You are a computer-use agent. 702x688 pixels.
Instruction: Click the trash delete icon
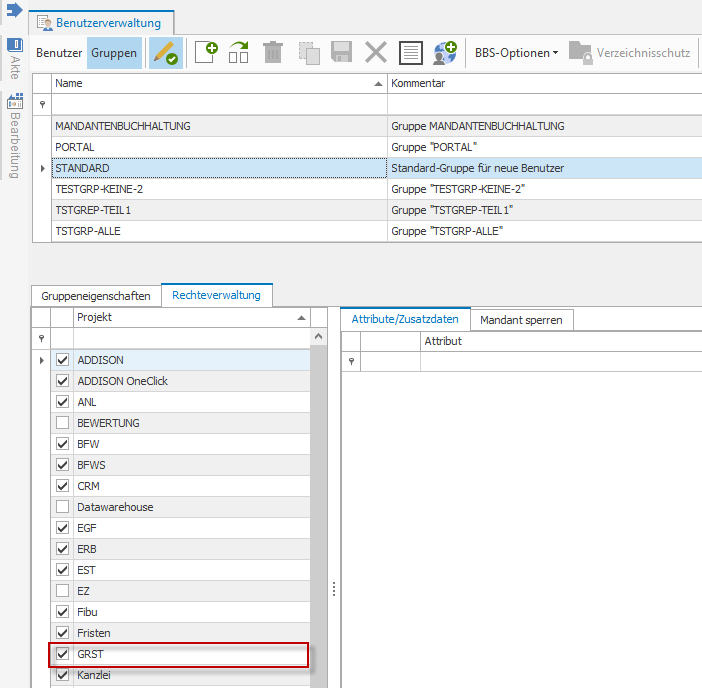[x=273, y=53]
